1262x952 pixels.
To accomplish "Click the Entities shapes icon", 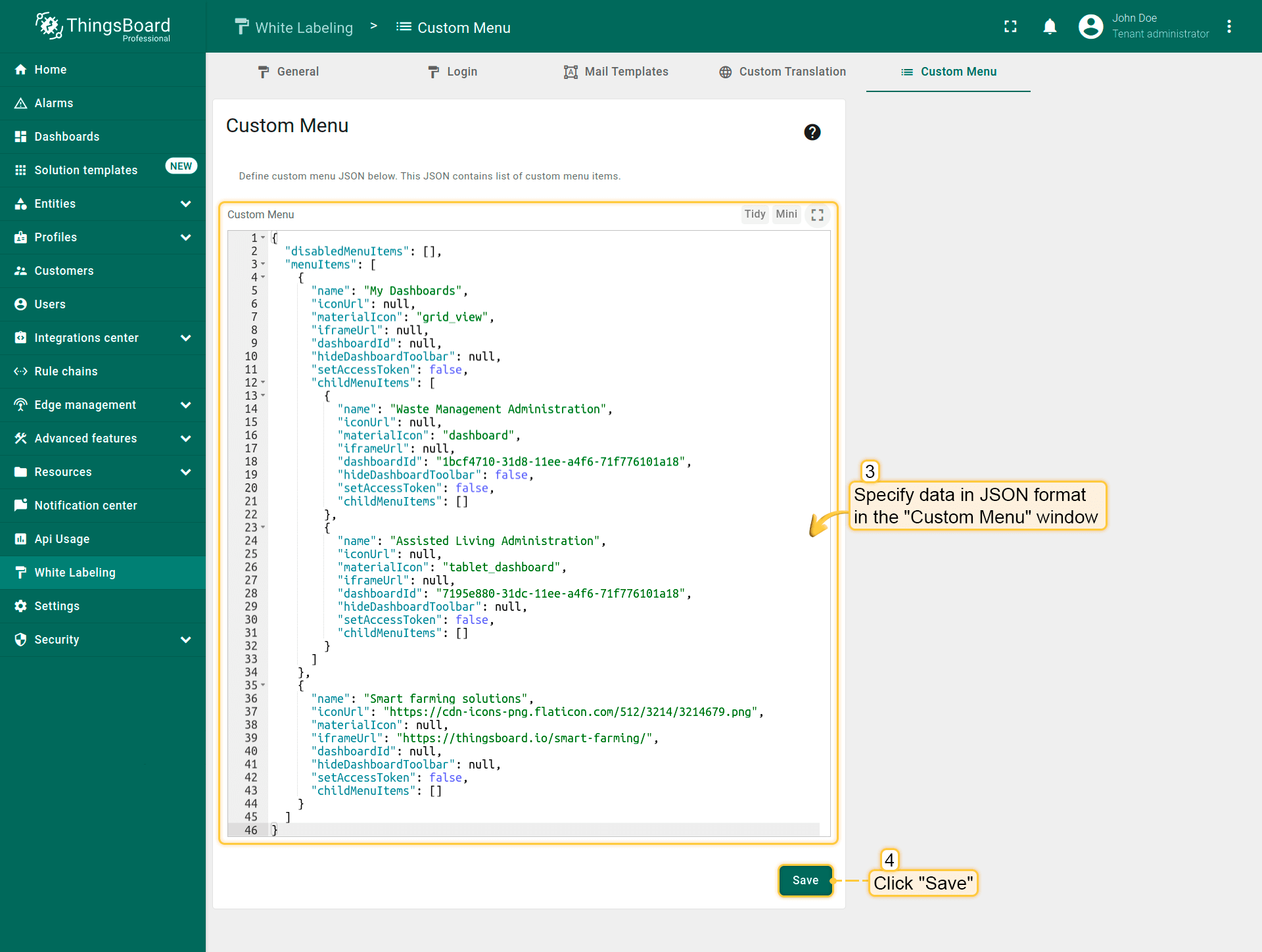I will click(21, 204).
